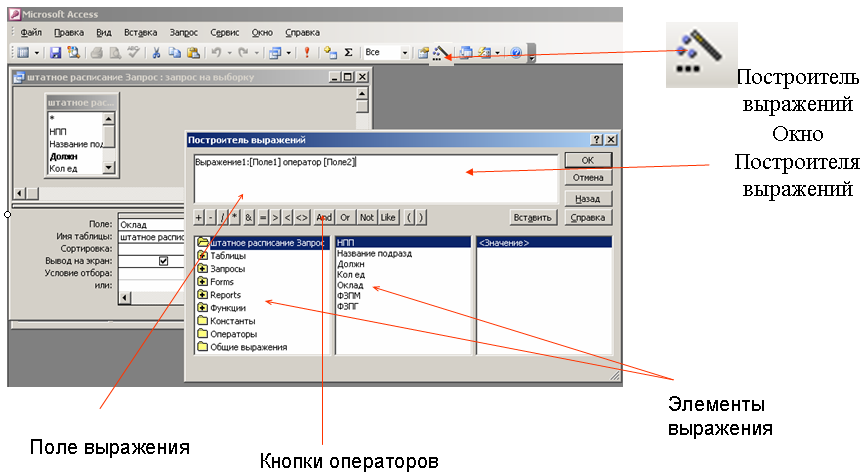Open the Сервис menu
The height and width of the screenshot is (475, 866).
(x=225, y=33)
